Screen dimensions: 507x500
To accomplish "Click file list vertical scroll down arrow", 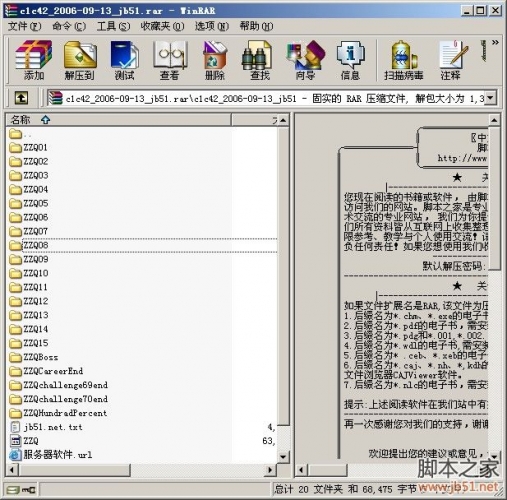I will click(x=283, y=457).
